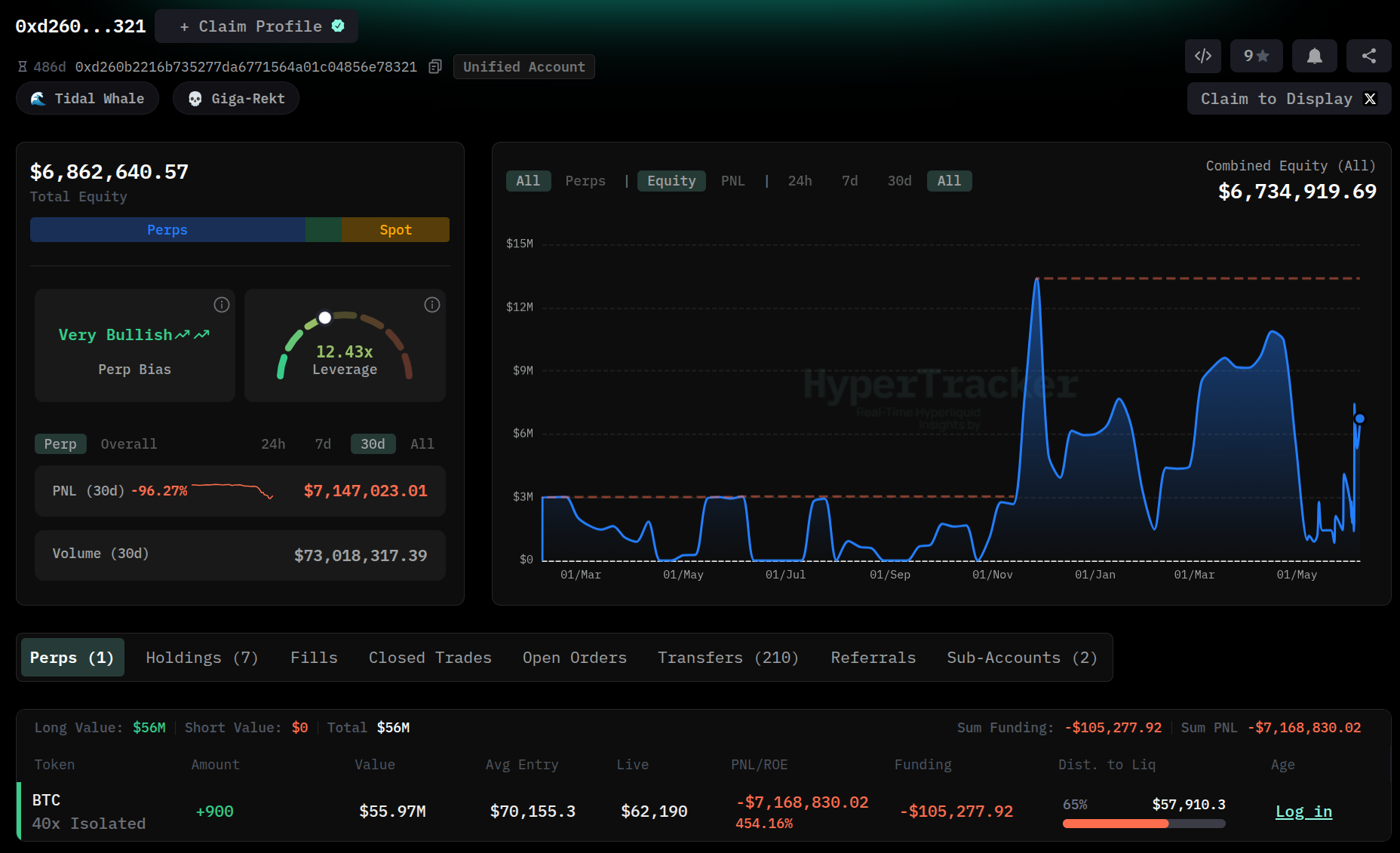The height and width of the screenshot is (853, 1400).
Task: Click the PNL value $7,147,023.01
Action: click(365, 491)
